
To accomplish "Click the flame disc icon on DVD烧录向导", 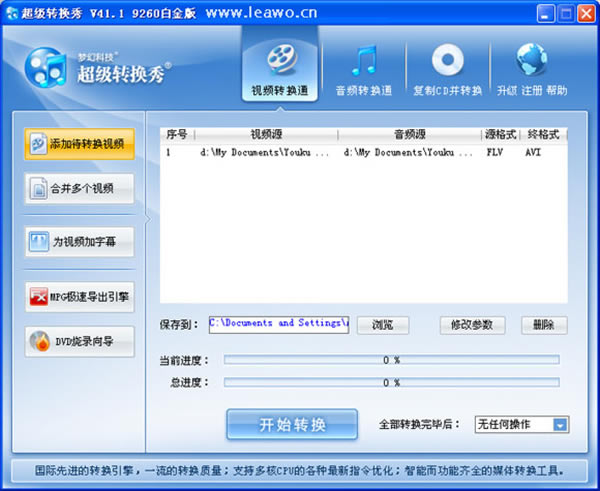I will (40, 341).
